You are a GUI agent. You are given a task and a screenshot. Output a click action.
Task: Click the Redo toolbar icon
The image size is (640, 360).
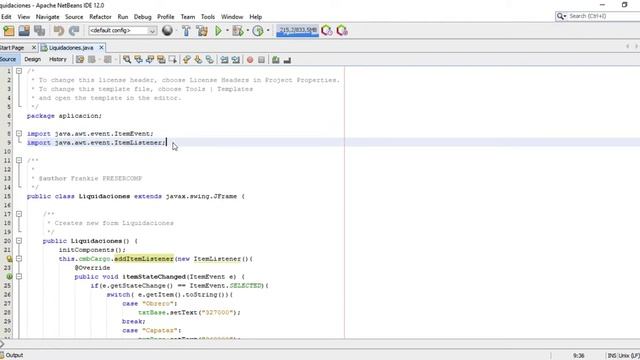click(74, 31)
